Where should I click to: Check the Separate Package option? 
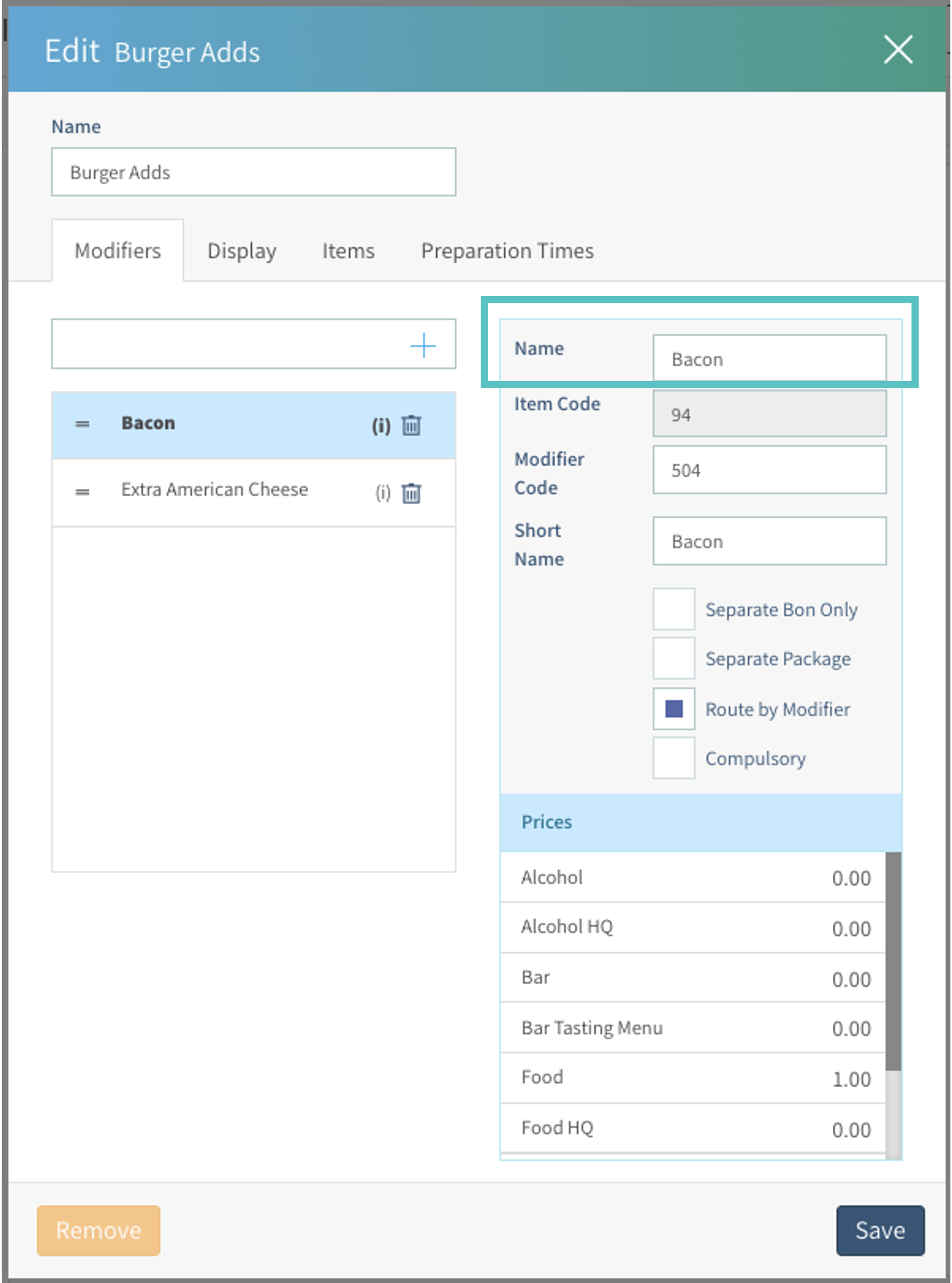(673, 658)
